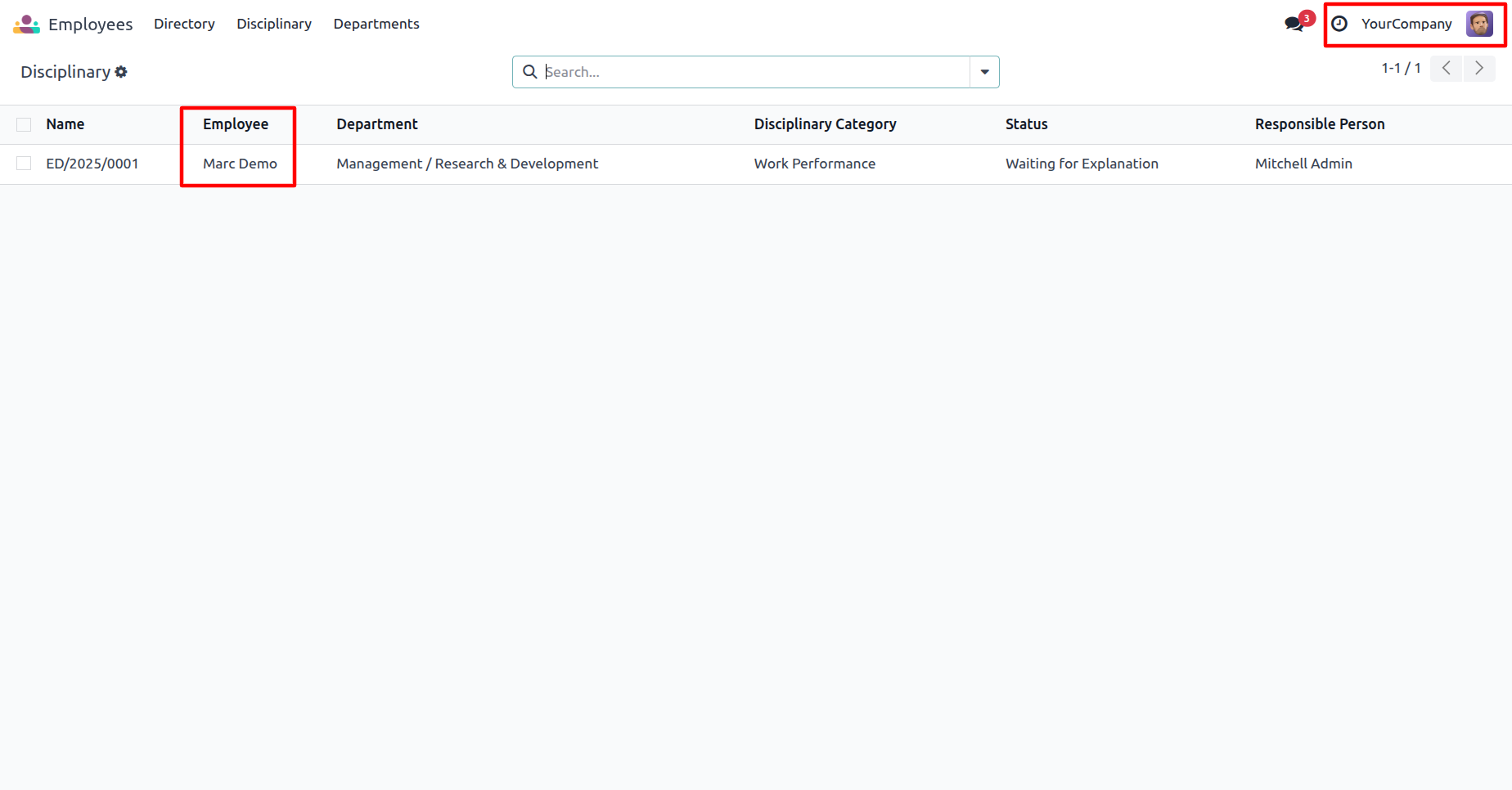Click the Employees app title

click(90, 25)
